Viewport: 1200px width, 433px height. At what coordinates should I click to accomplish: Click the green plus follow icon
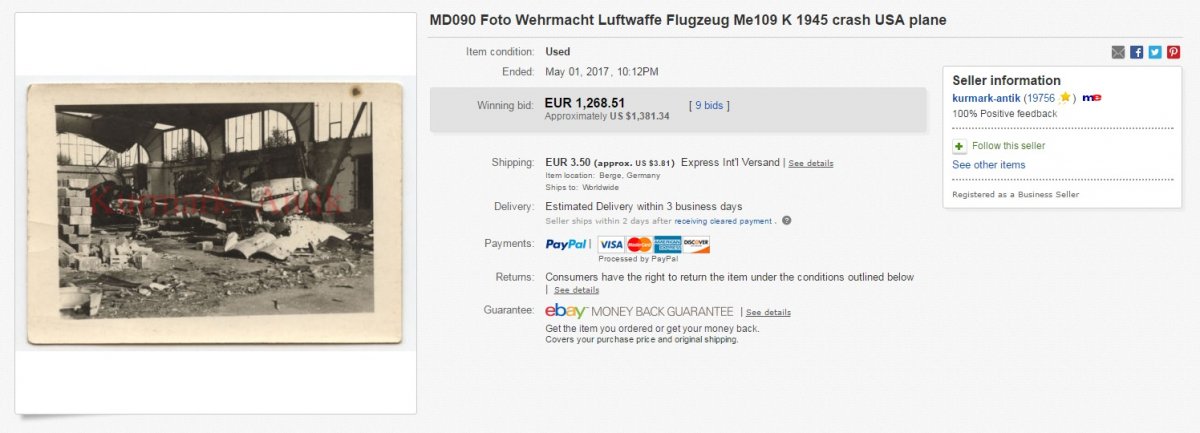[959, 146]
